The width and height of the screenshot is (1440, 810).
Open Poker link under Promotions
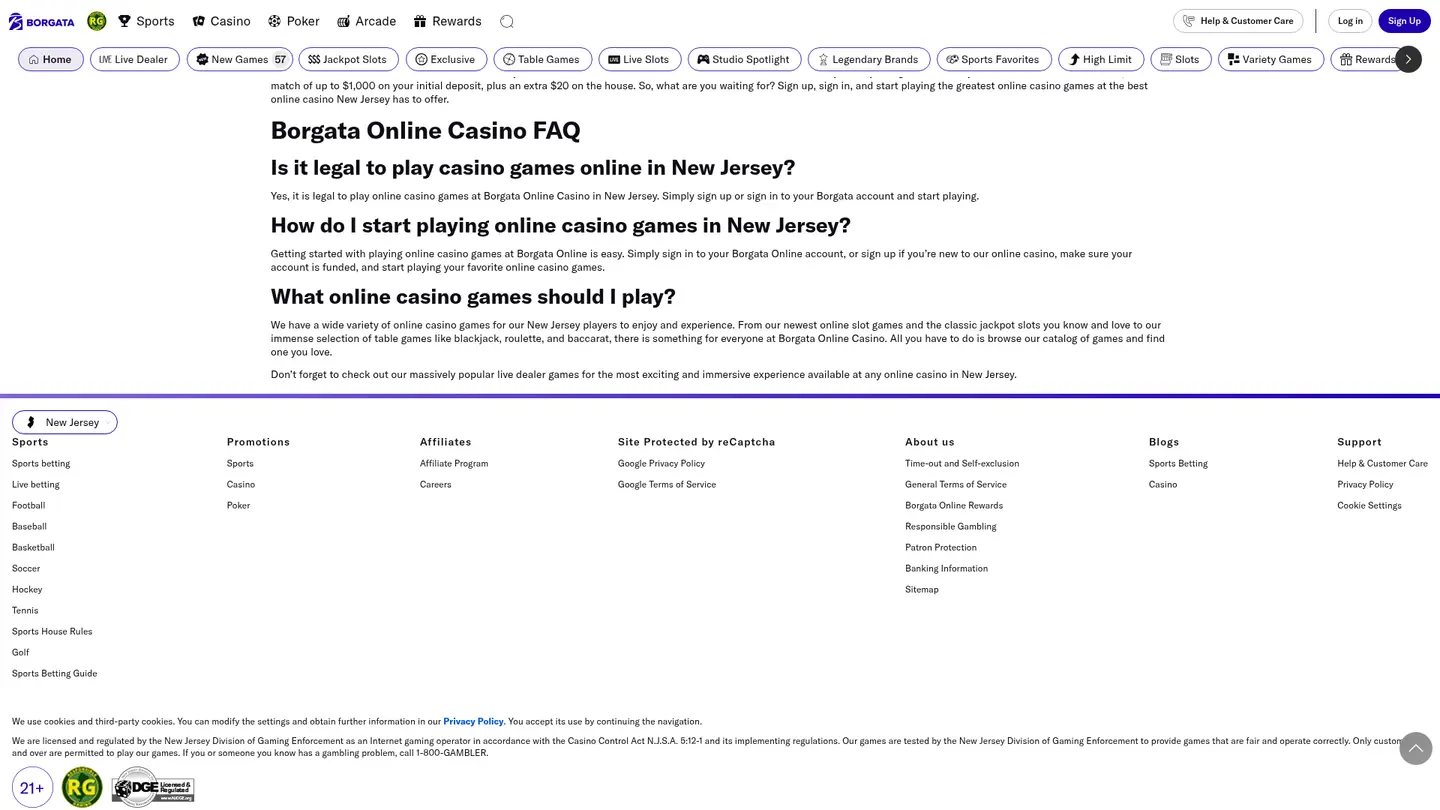point(238,505)
